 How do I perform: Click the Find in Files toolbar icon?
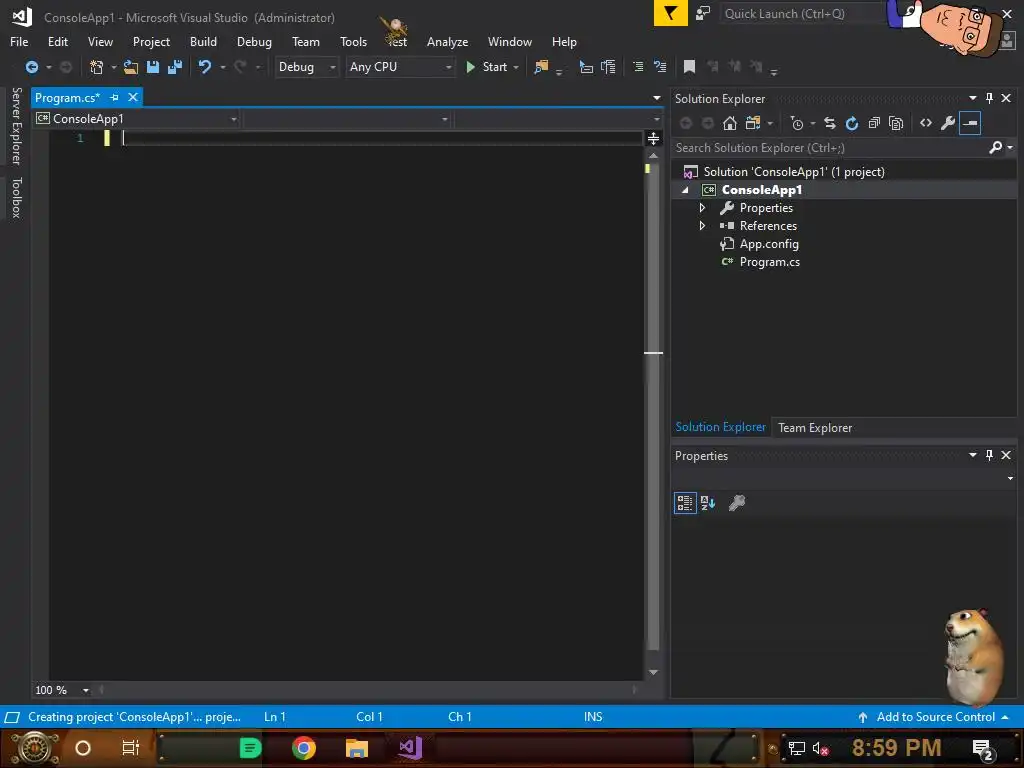[541, 67]
